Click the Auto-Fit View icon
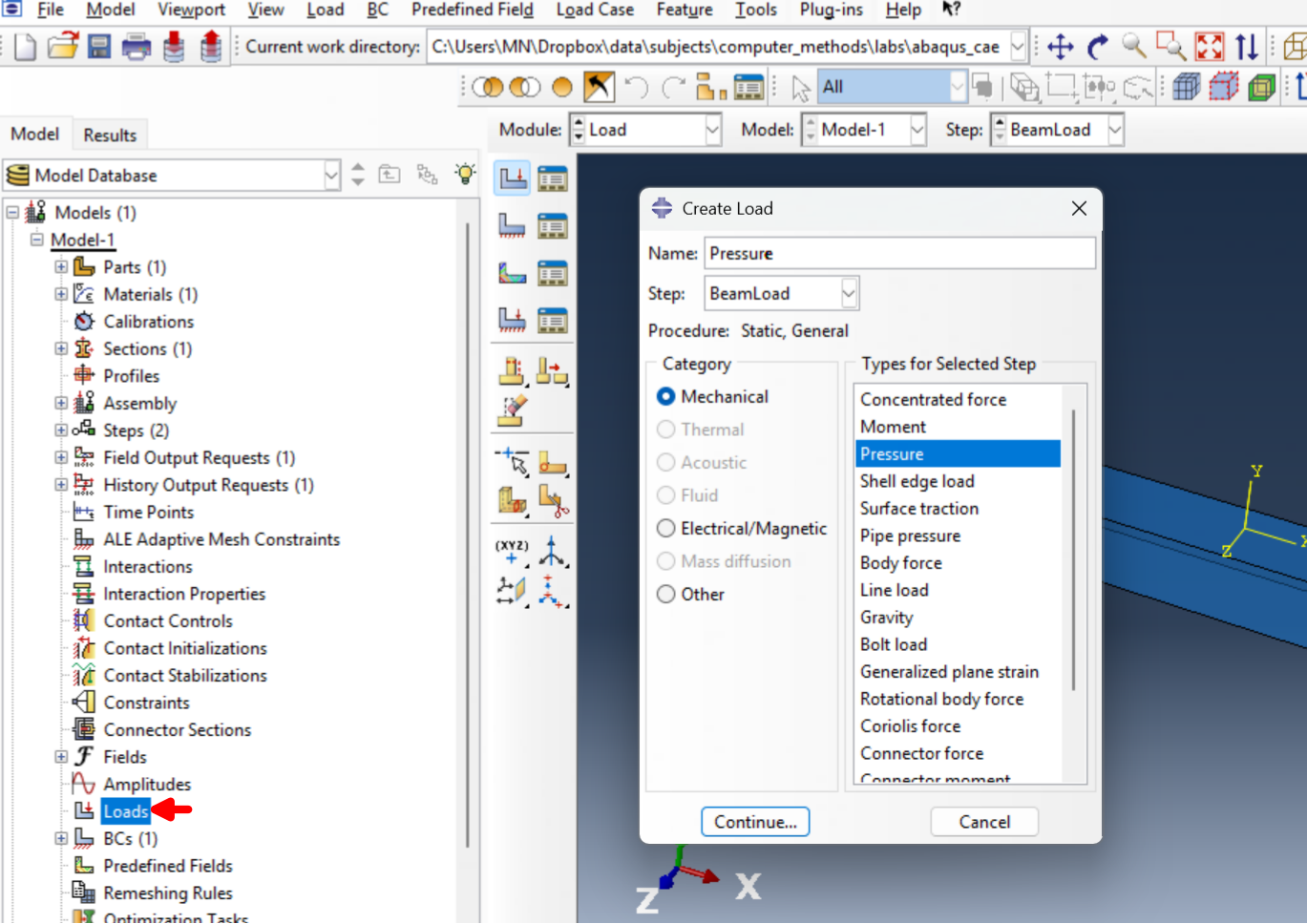The image size is (1307, 924). click(x=1209, y=46)
